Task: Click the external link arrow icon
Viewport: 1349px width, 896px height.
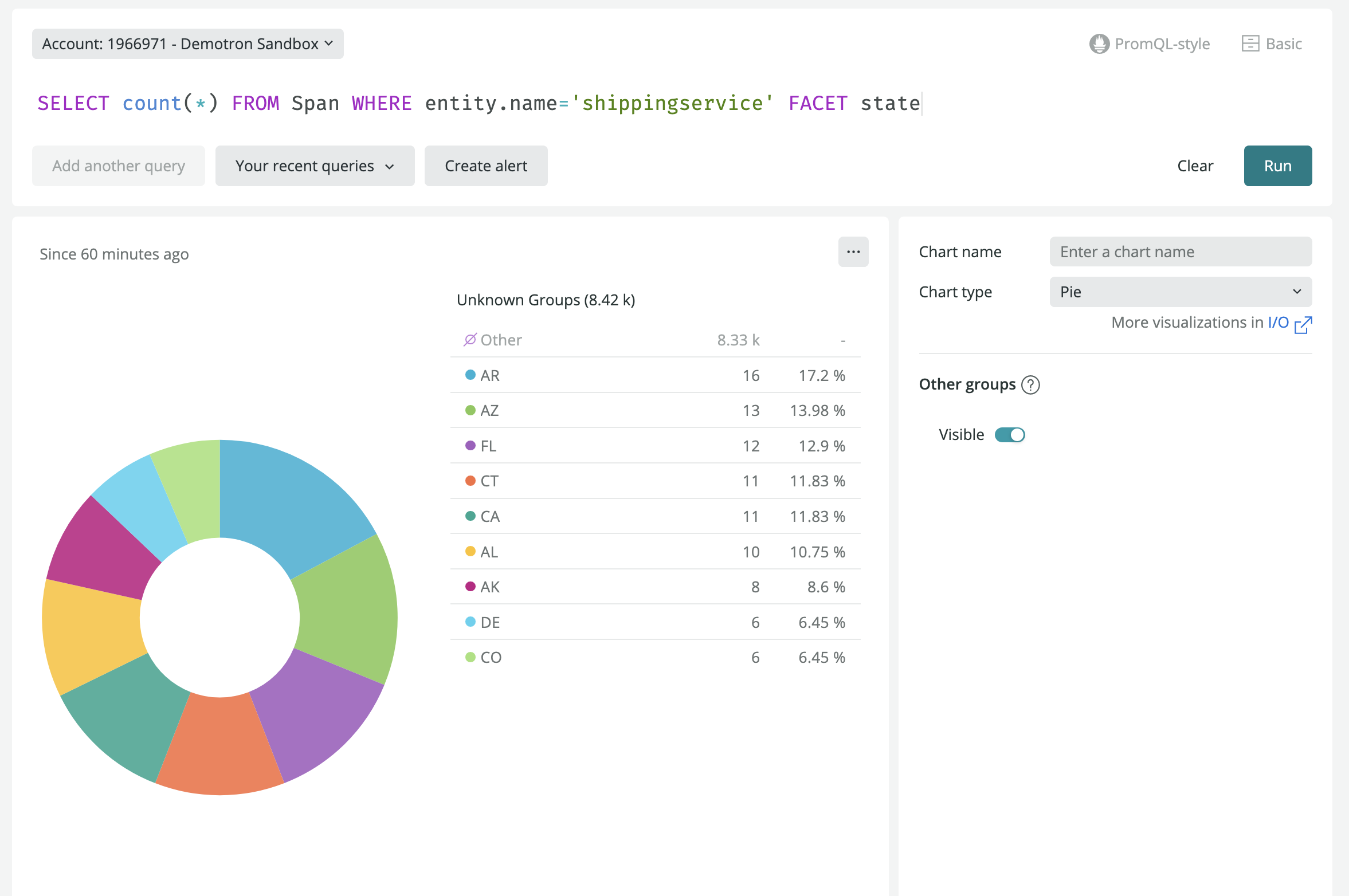Action: (1303, 325)
